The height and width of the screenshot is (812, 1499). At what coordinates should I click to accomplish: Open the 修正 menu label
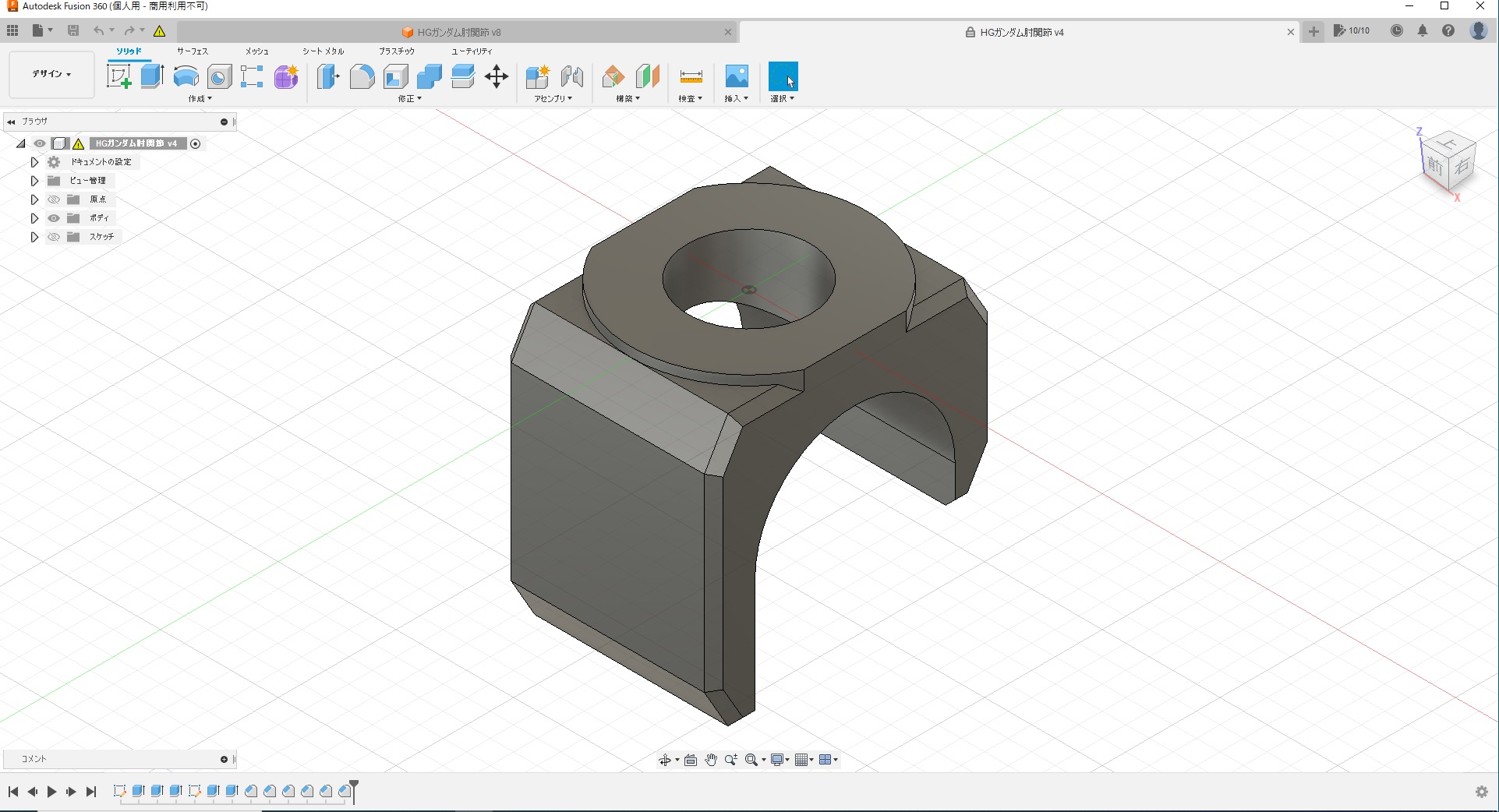(409, 99)
